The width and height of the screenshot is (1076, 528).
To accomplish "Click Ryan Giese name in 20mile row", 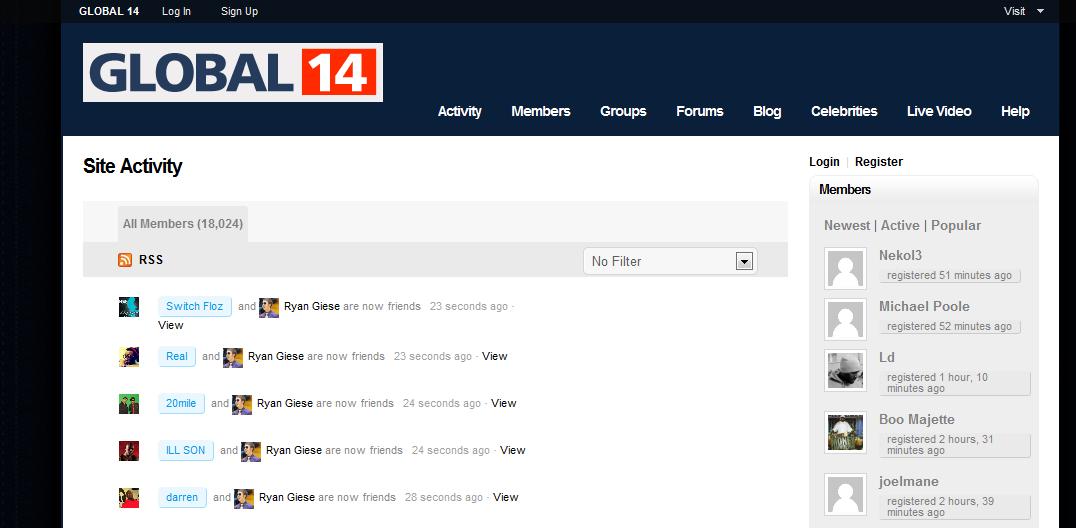I will (285, 403).
